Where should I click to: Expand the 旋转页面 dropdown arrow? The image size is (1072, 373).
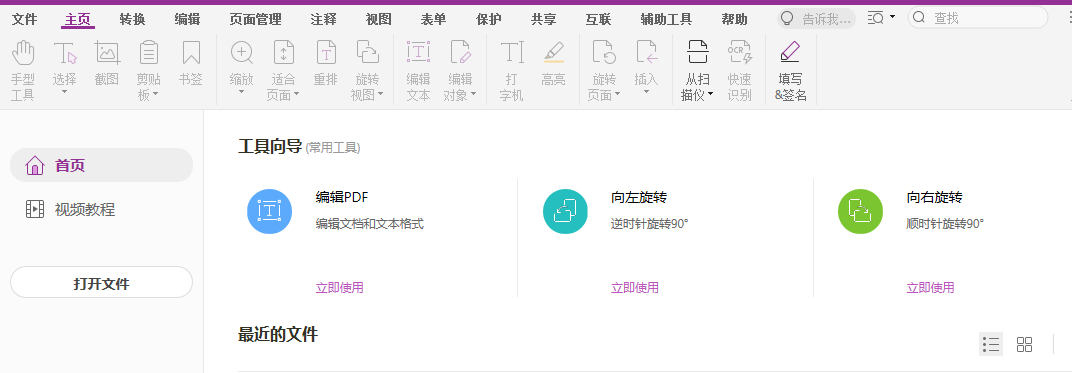tap(617, 95)
